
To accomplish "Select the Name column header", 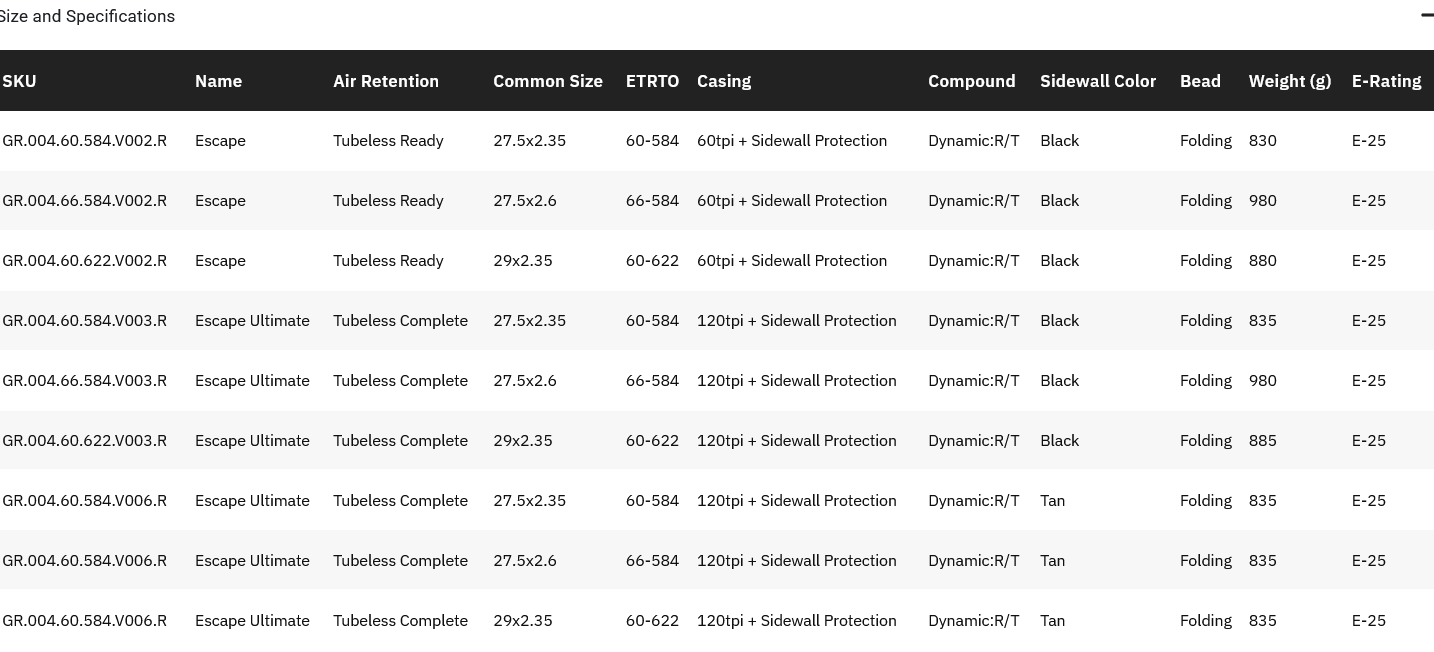I will [x=218, y=81].
